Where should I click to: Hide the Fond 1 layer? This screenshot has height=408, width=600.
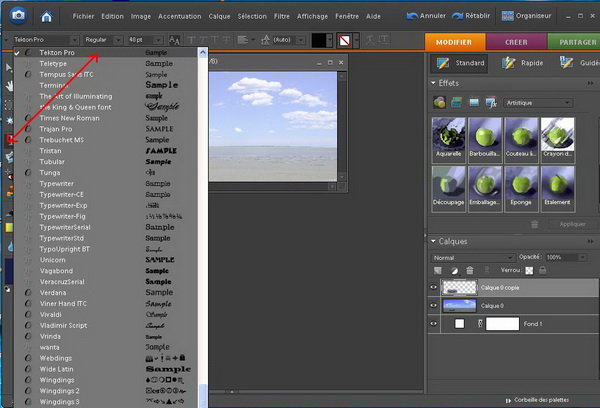(x=433, y=324)
